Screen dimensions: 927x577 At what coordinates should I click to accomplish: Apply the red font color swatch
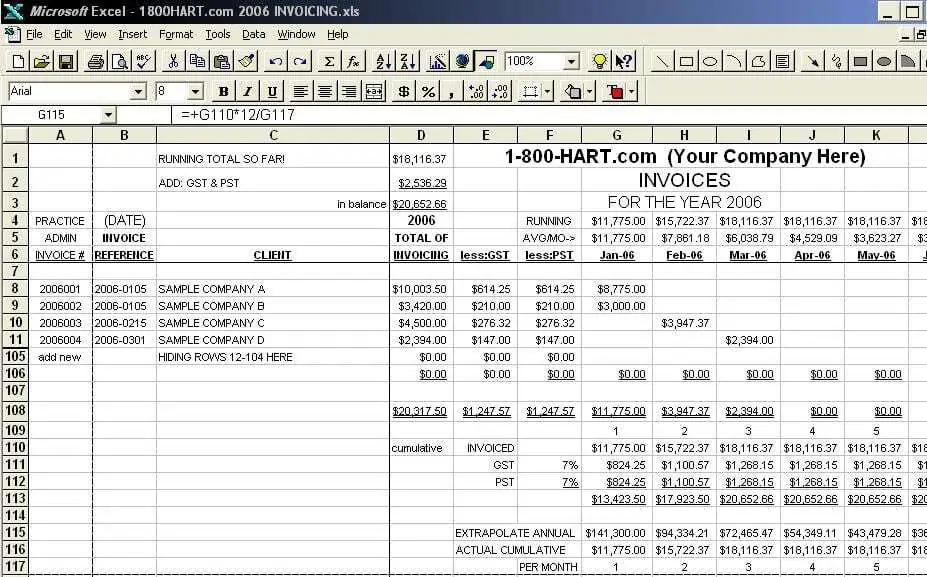[615, 92]
